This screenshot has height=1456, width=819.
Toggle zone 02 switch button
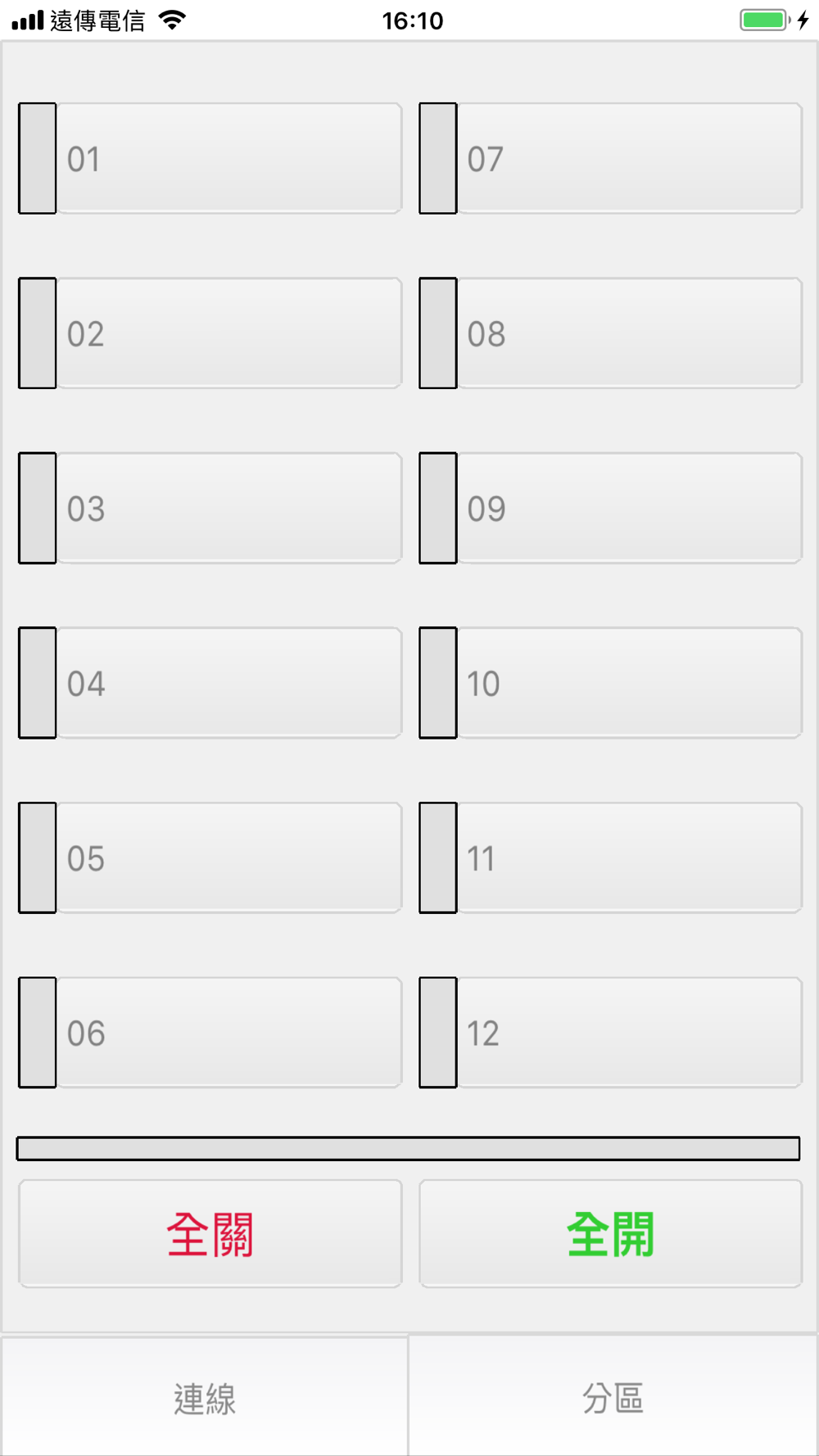[x=229, y=333]
